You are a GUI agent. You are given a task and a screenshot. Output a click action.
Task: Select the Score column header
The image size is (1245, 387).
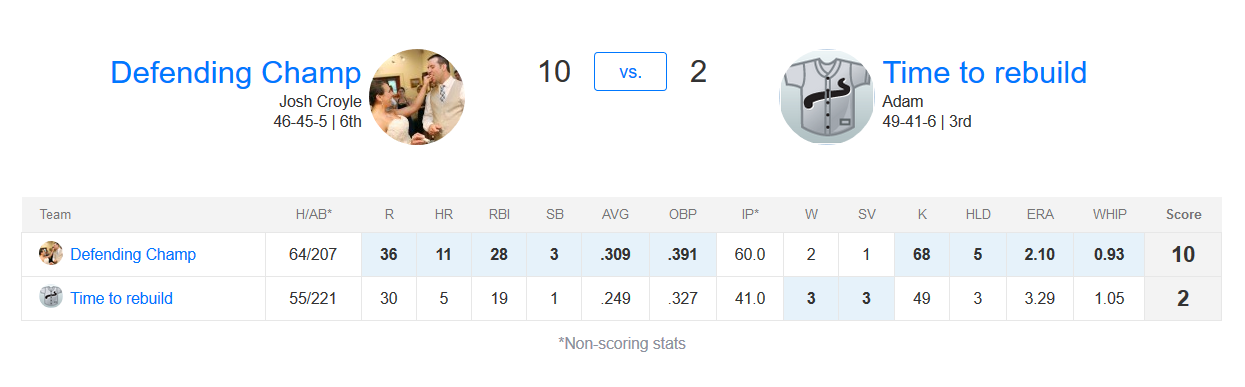tap(1183, 215)
